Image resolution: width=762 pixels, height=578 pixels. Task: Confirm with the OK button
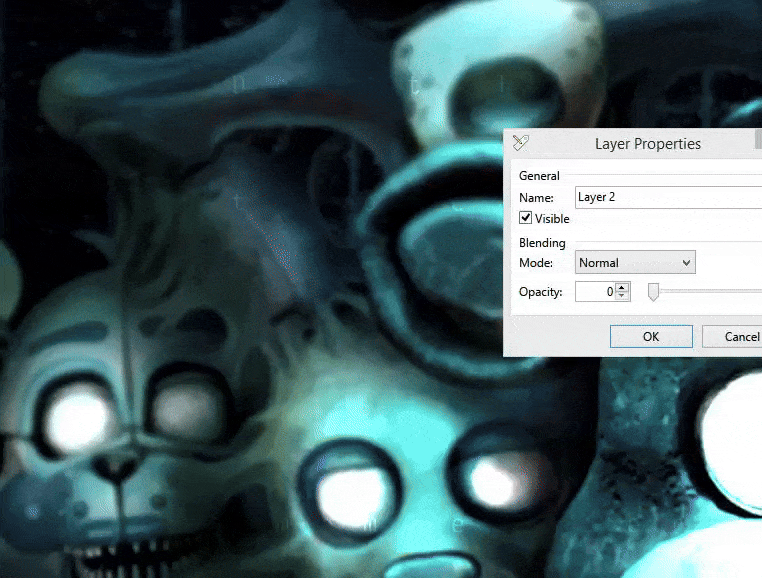651,336
